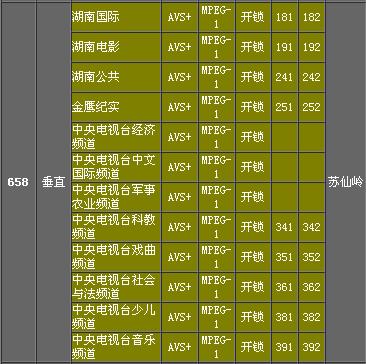Click 开锁 in the 戏曲频道 row
The height and width of the screenshot is (364, 366).
tap(253, 257)
